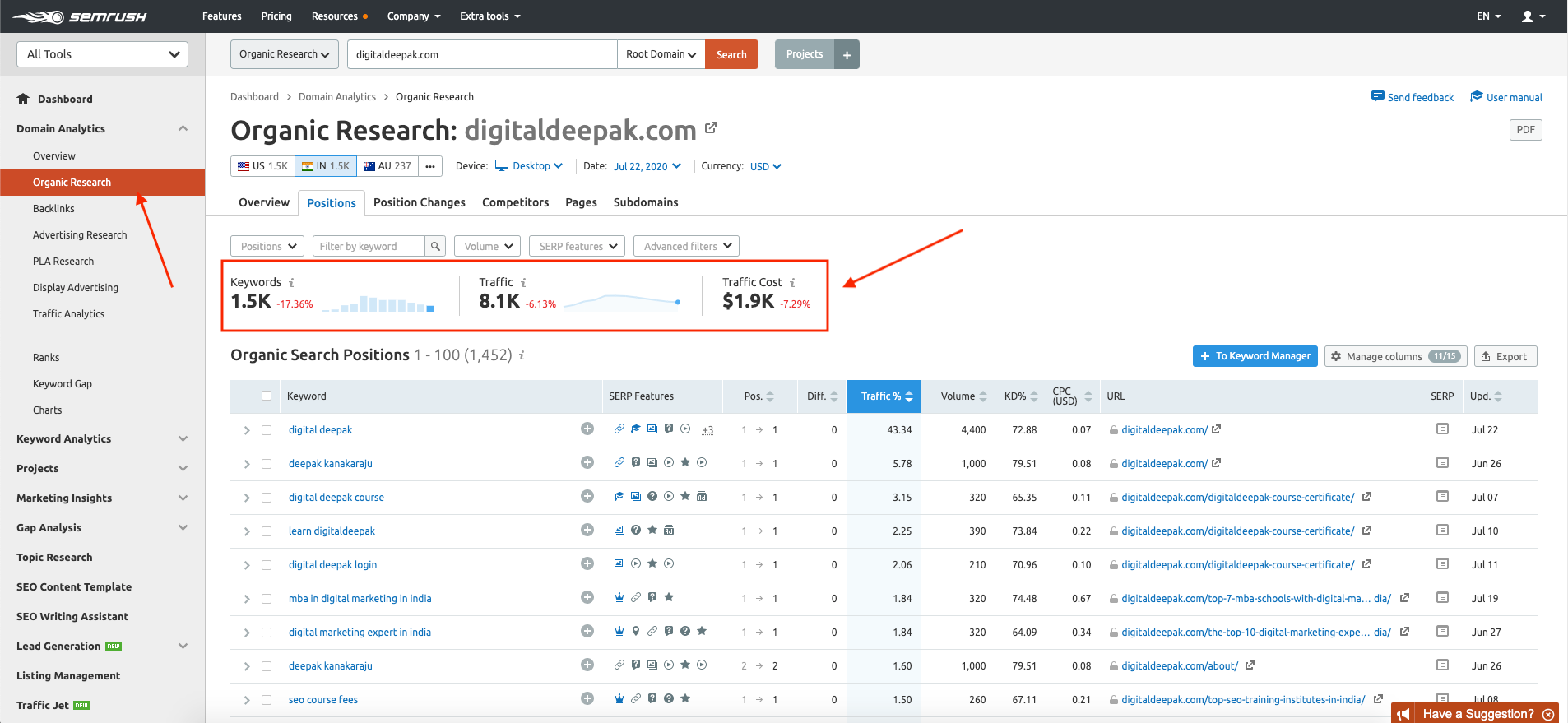Click the more countries ellipsis icon
The width and height of the screenshot is (1568, 723).
click(x=430, y=166)
